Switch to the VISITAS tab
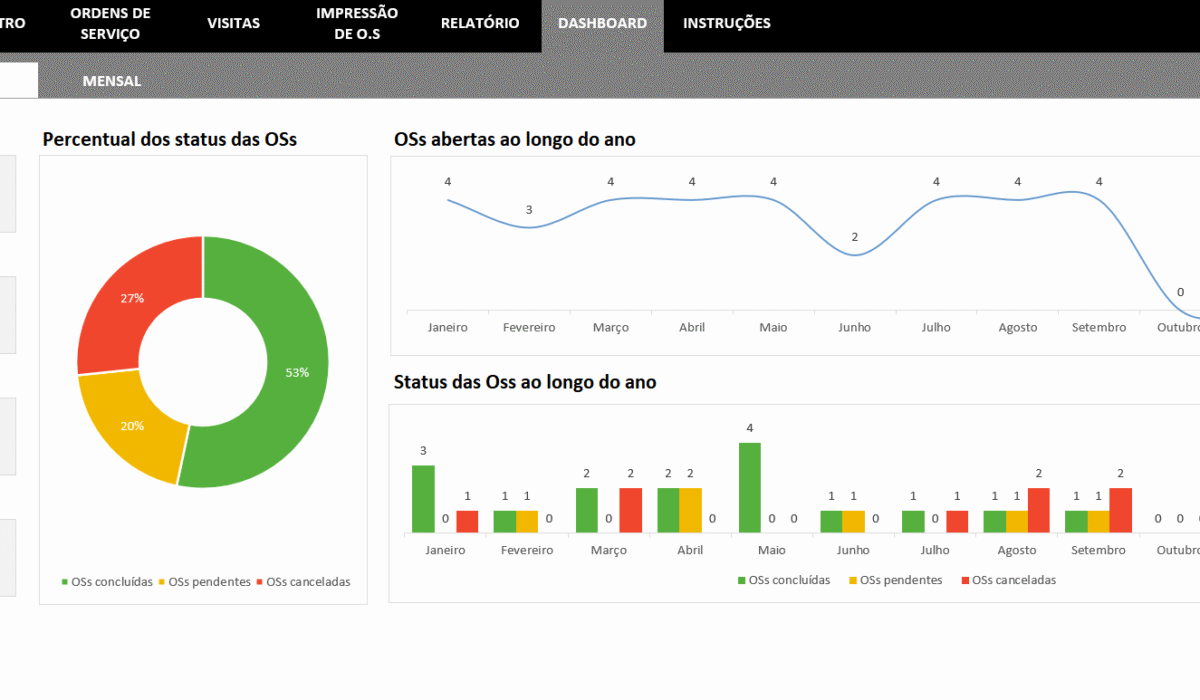The height and width of the screenshot is (700, 1200). pos(233,23)
